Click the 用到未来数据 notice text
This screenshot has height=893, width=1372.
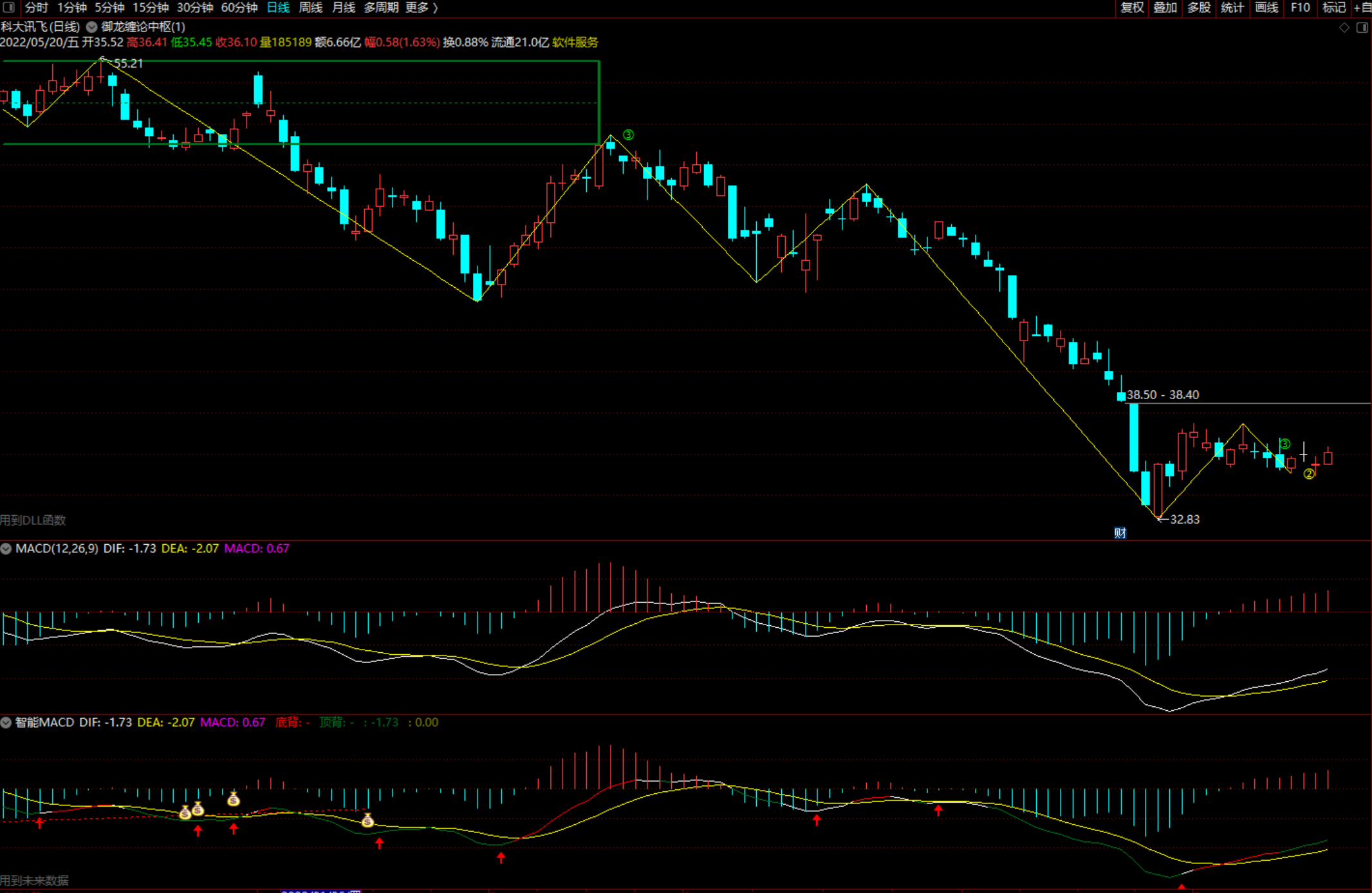point(34,880)
